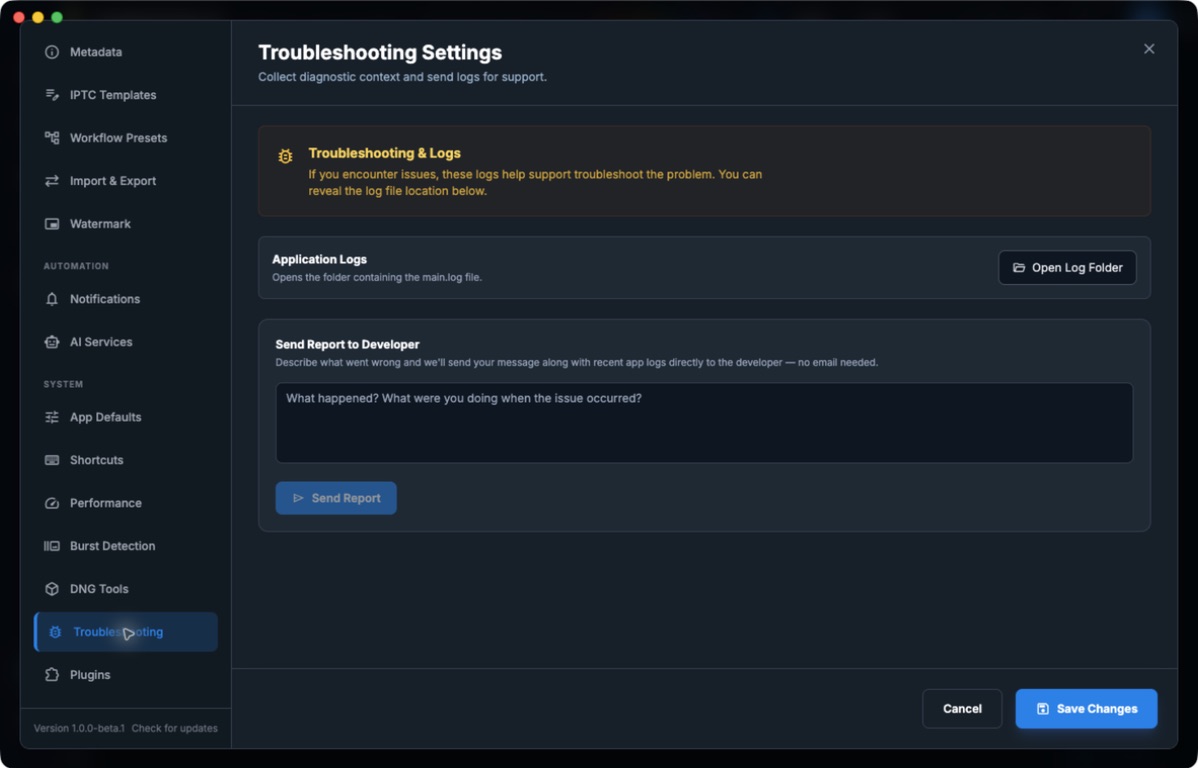This screenshot has height=768, width=1198.
Task: Open Performance settings
Action: 125,503
